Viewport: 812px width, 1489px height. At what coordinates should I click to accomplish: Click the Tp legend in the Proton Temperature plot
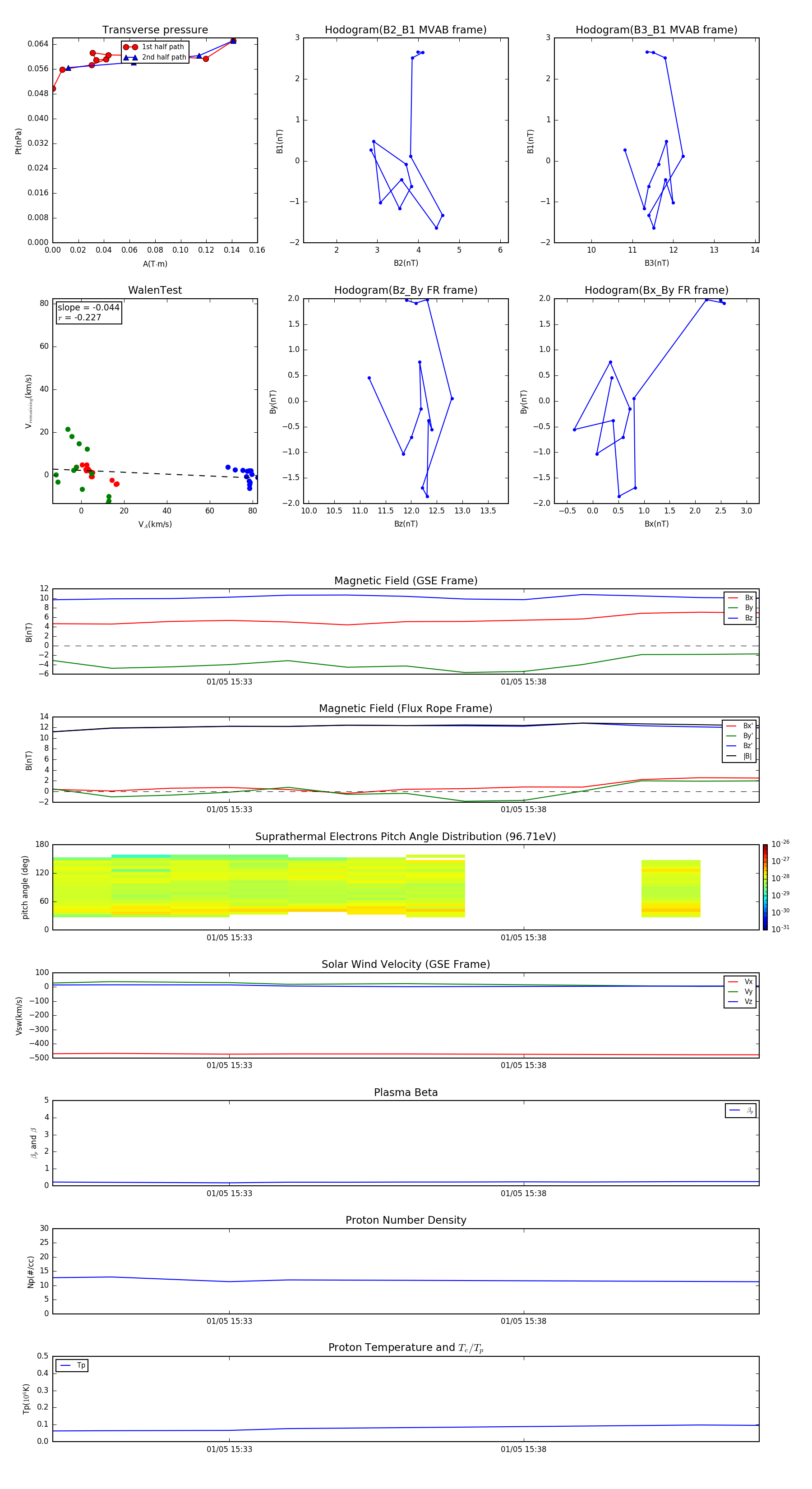pos(72,1365)
